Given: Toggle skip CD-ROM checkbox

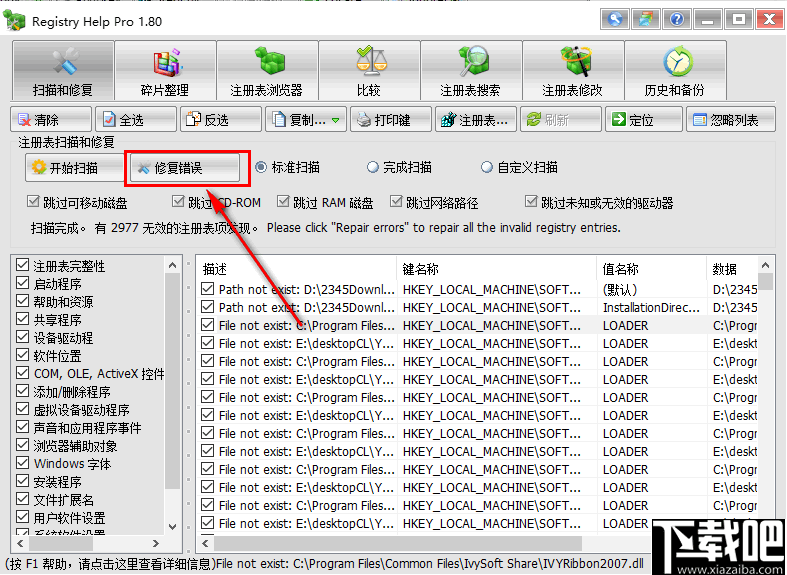Looking at the screenshot, I should click(178, 202).
